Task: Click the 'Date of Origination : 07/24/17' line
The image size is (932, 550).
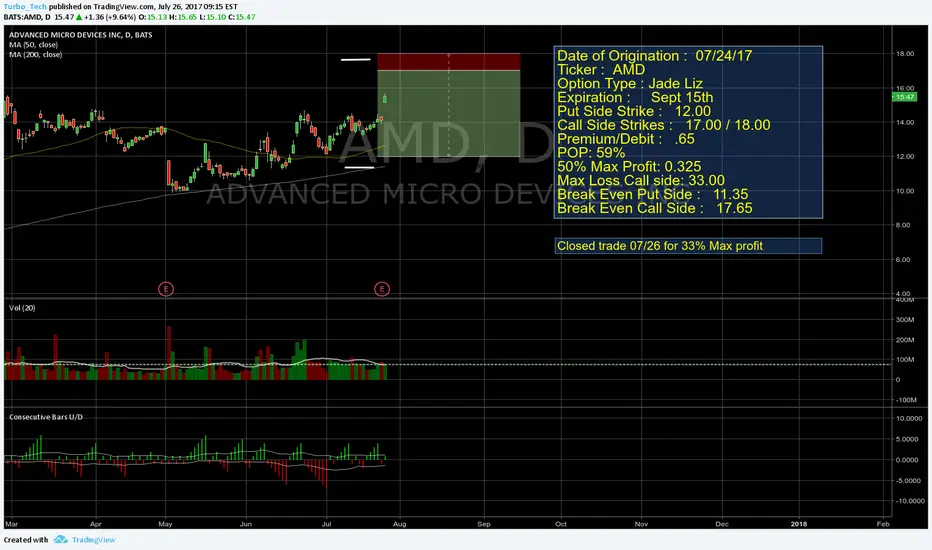Action: pos(654,56)
